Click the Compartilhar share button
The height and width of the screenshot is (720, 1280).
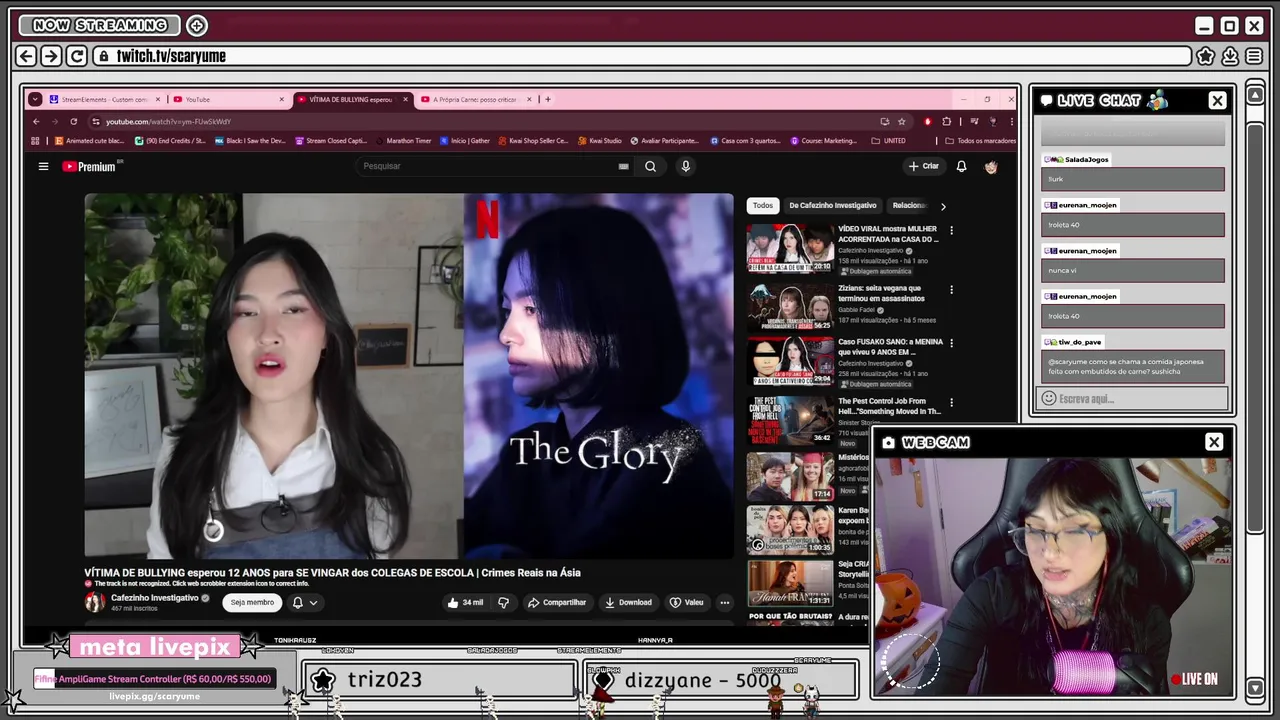click(x=556, y=602)
